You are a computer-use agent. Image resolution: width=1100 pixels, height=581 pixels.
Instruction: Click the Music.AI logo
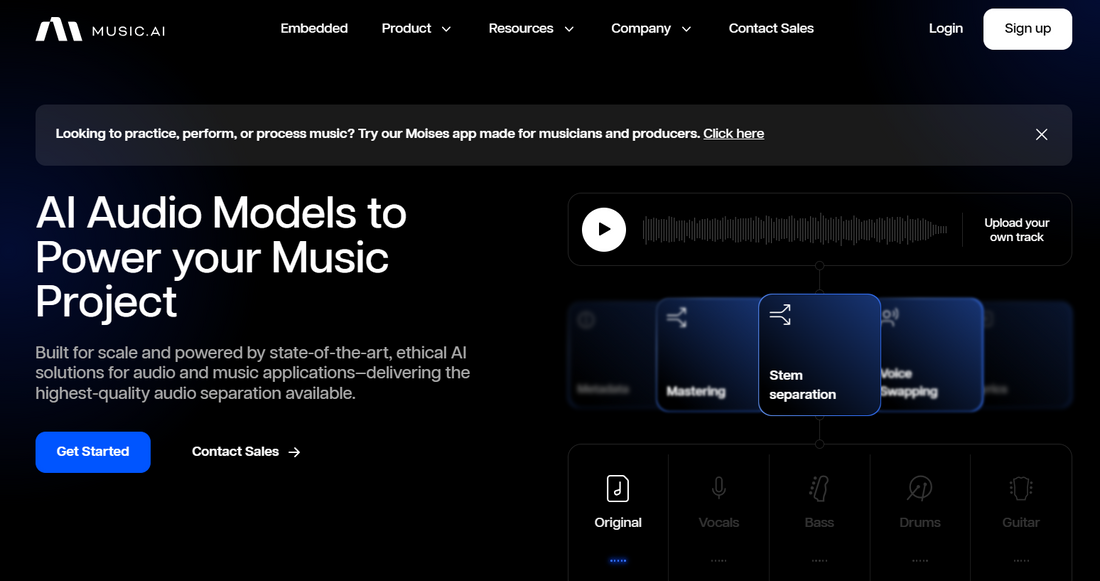100,30
